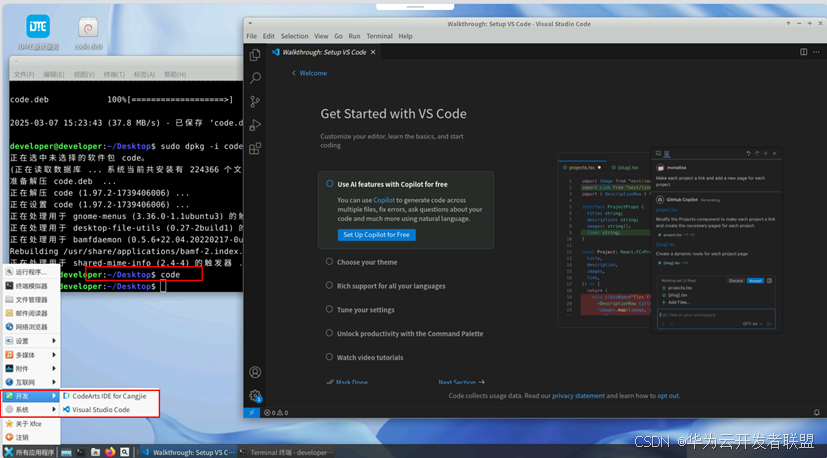Choose 运行程序... in the Xfce menu
Screen dimensions: 827x458
(31, 272)
